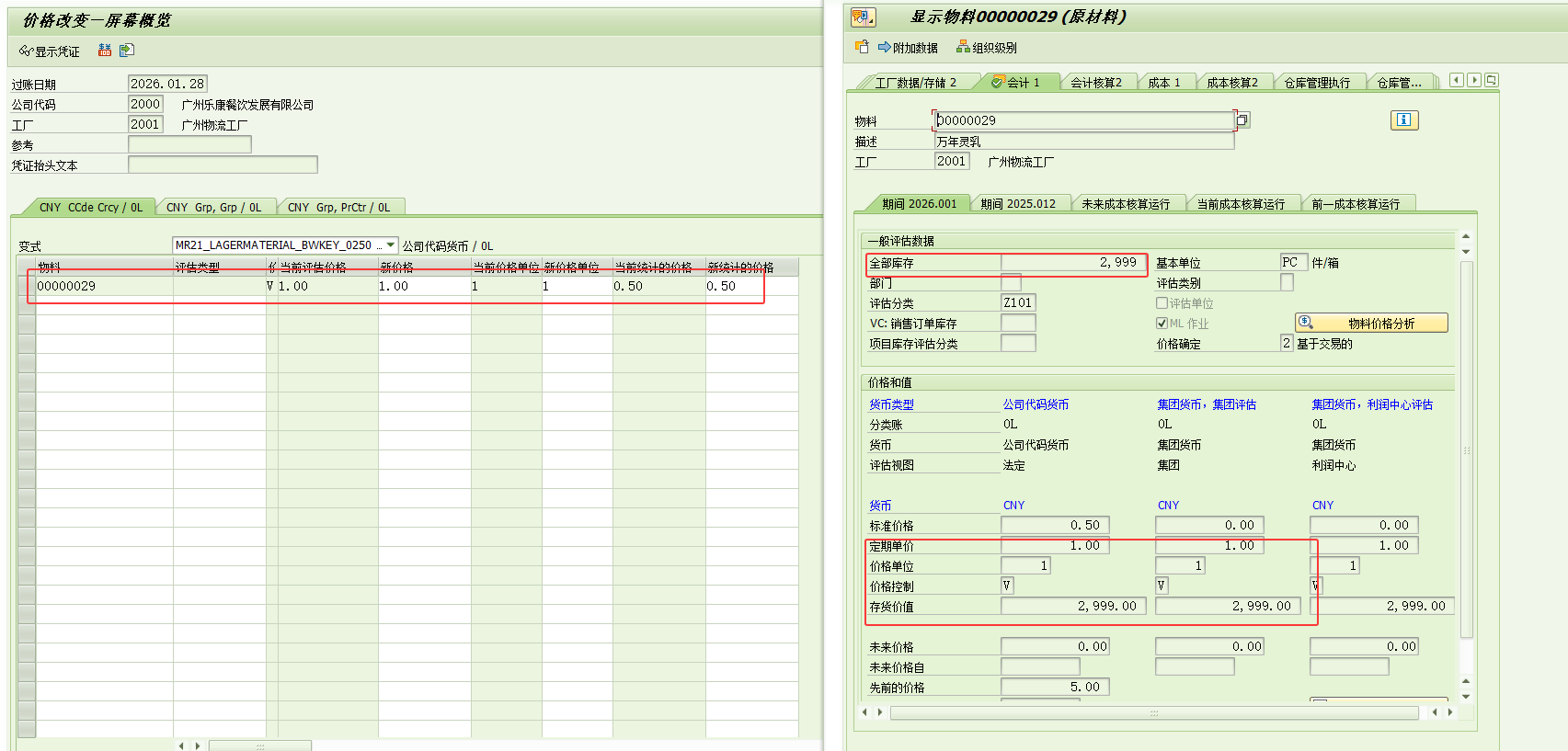Click the 显示凭证 display document button

tap(50, 51)
